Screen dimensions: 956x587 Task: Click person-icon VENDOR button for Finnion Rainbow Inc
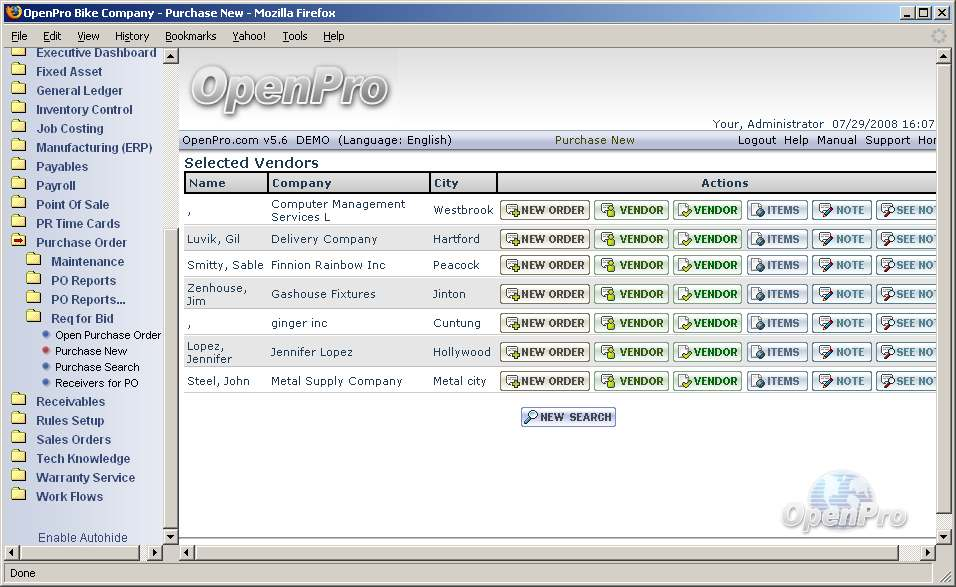tap(631, 265)
